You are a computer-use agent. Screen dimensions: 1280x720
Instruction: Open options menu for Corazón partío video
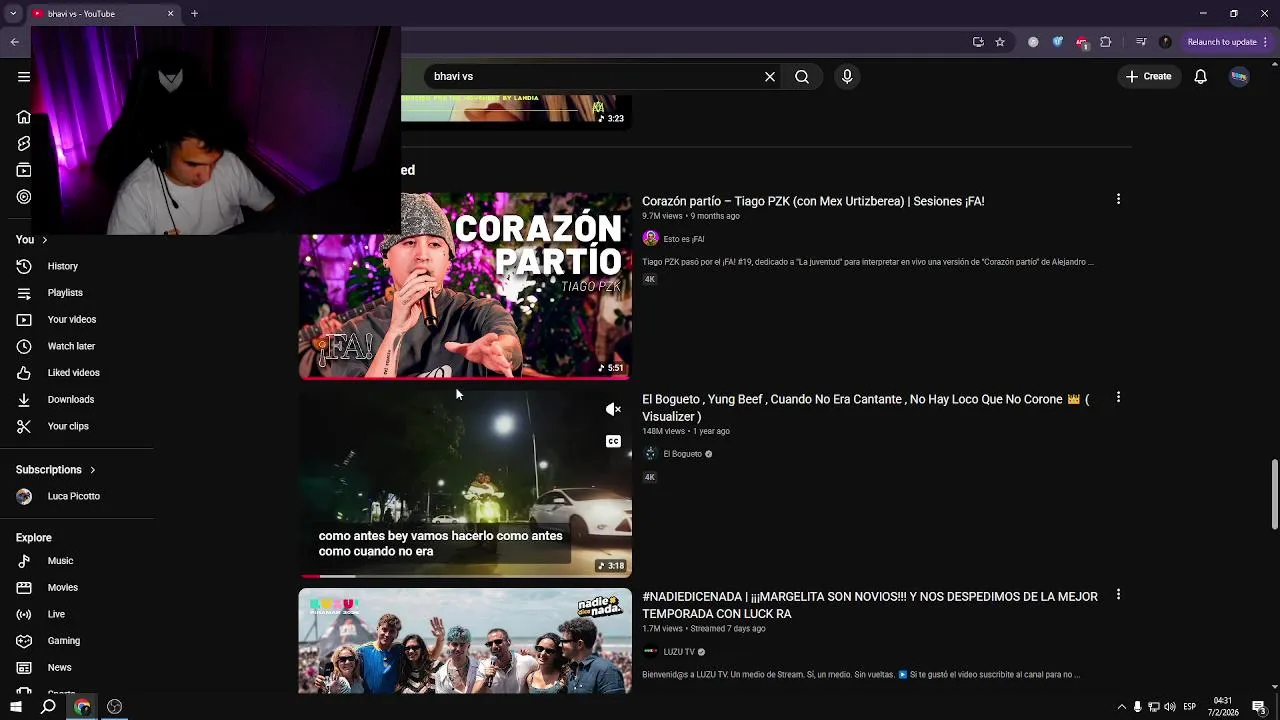pyautogui.click(x=1118, y=200)
